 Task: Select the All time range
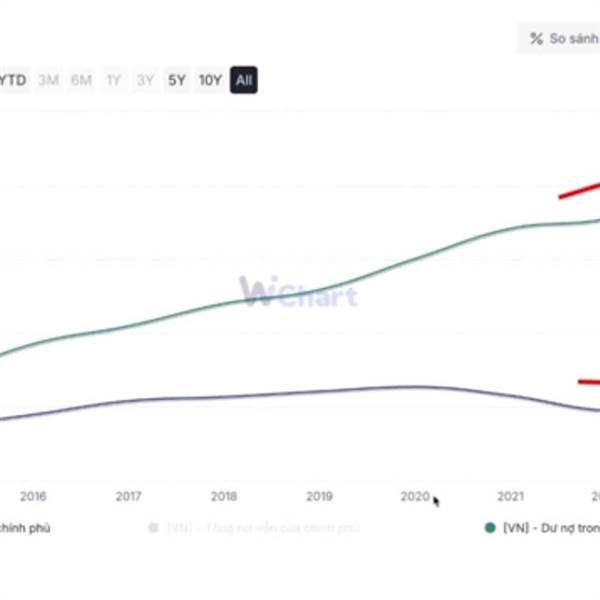[244, 80]
